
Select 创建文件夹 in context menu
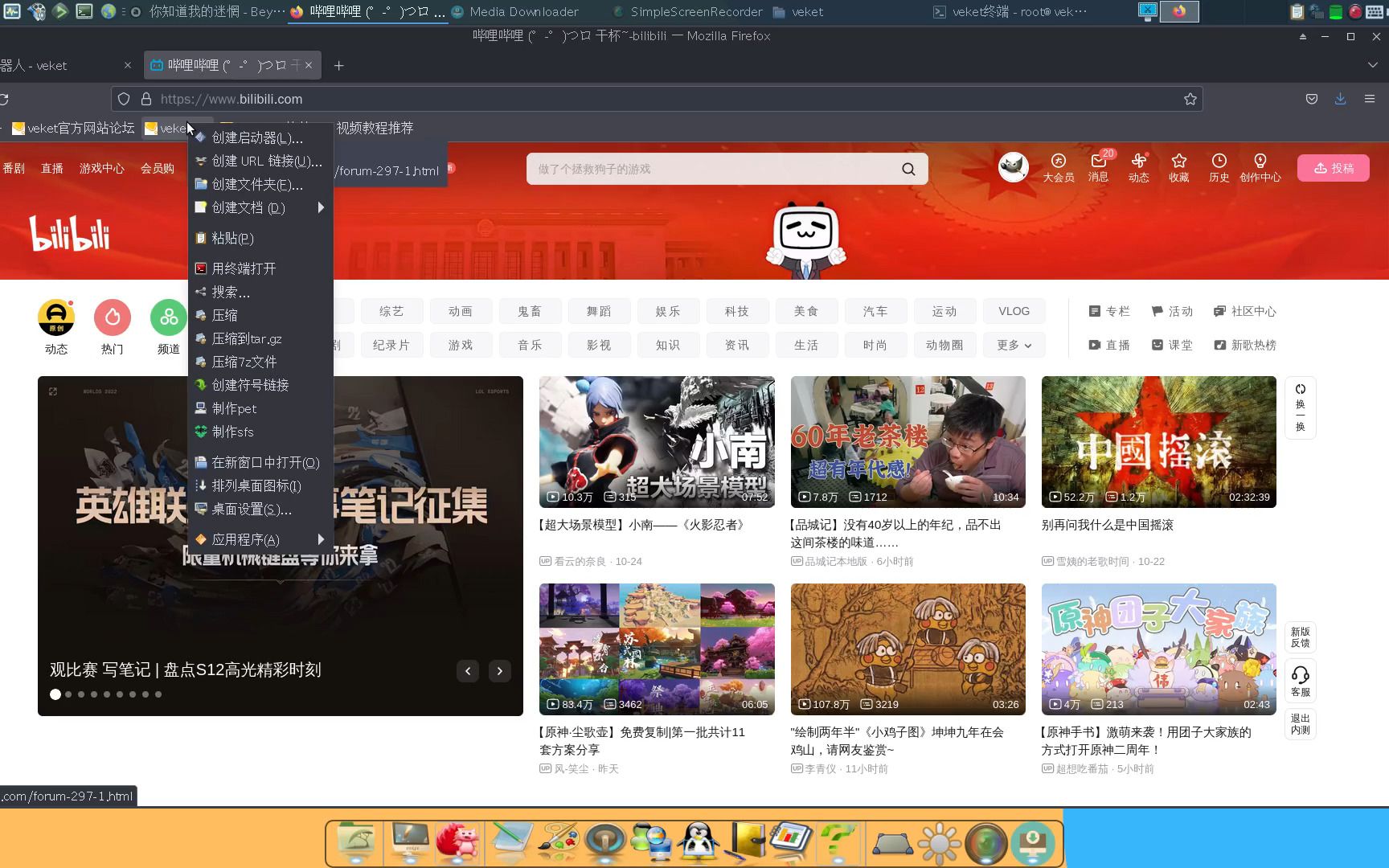click(x=260, y=184)
